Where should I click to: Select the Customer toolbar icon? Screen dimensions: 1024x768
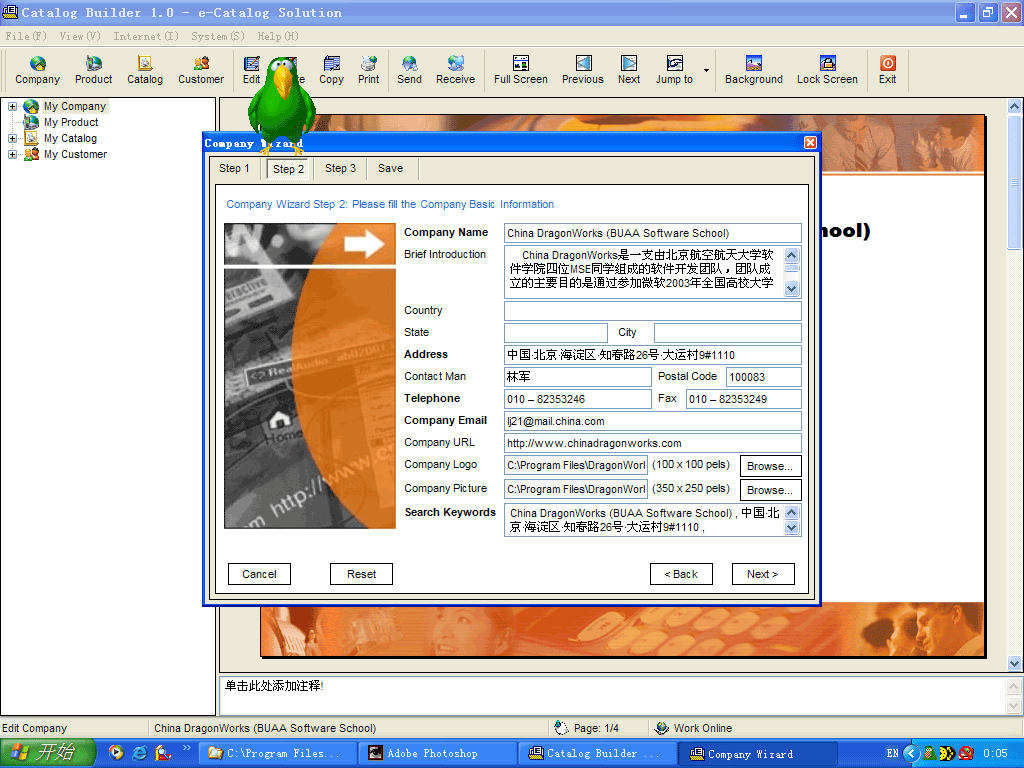(x=201, y=70)
